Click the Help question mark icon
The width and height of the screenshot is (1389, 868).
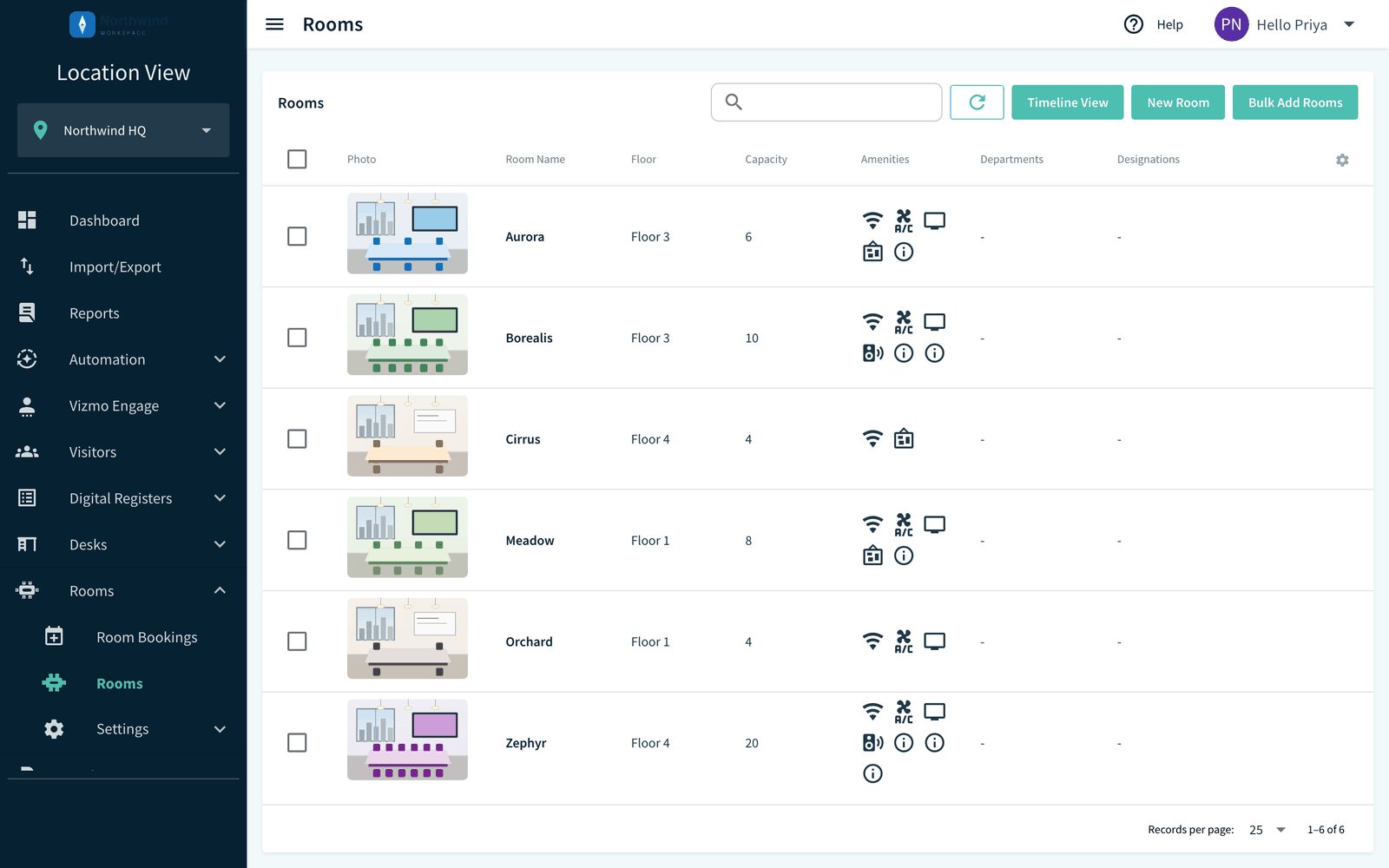click(x=1133, y=24)
